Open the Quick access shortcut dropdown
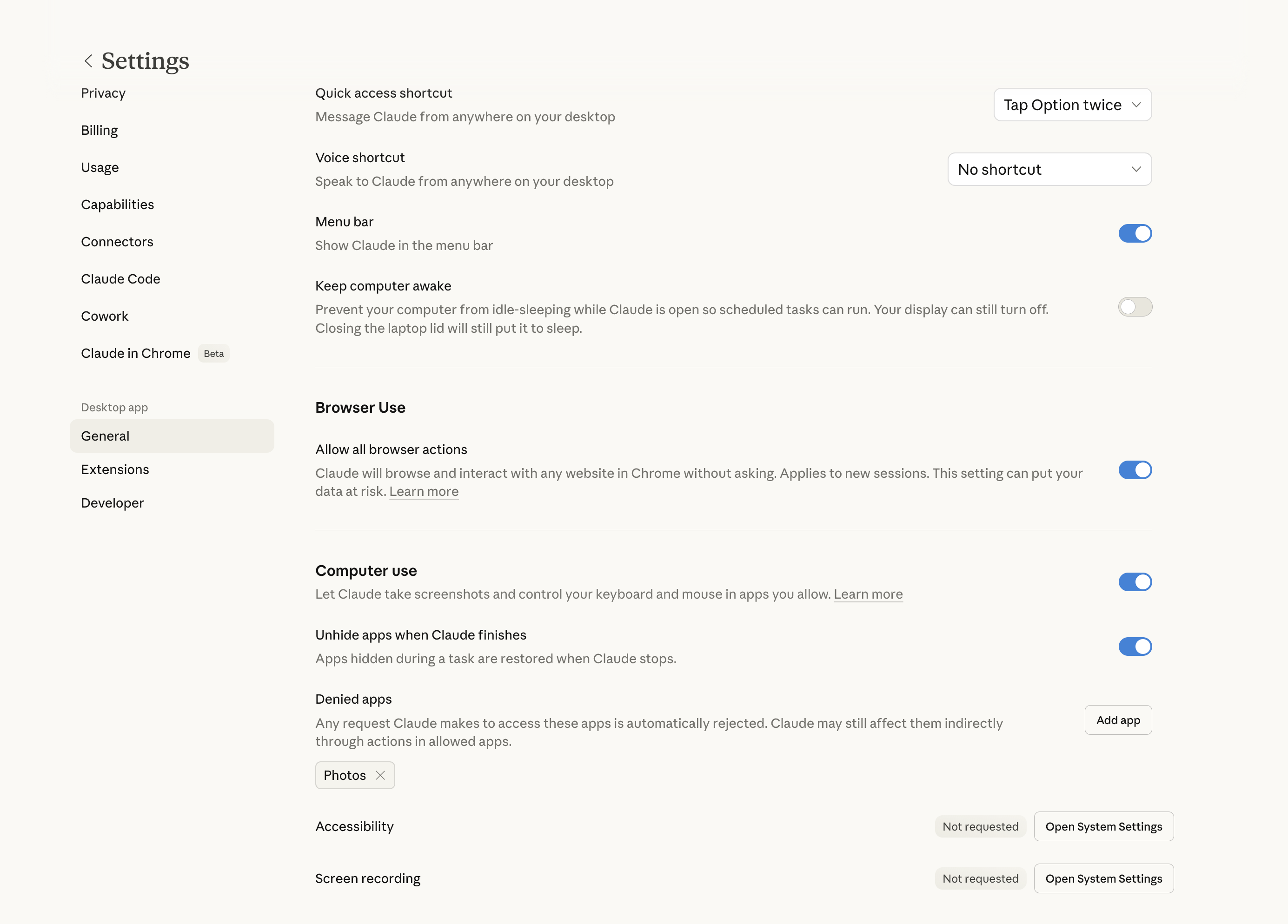The image size is (1288, 924). point(1072,105)
